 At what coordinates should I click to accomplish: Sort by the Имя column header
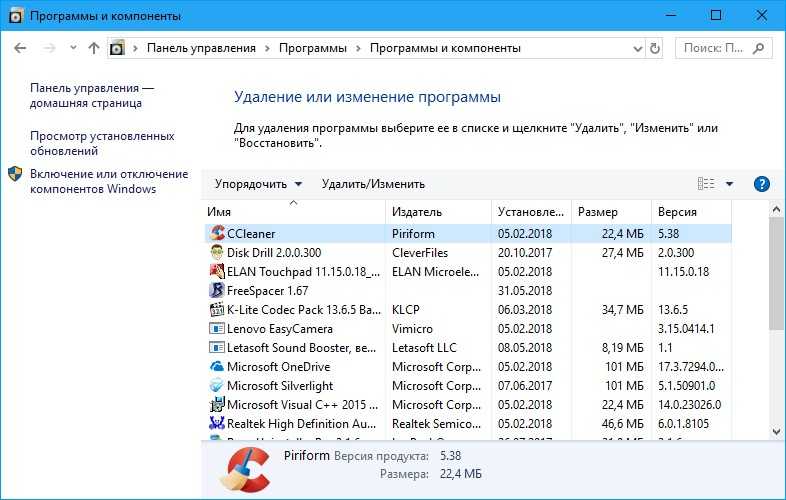[295, 212]
